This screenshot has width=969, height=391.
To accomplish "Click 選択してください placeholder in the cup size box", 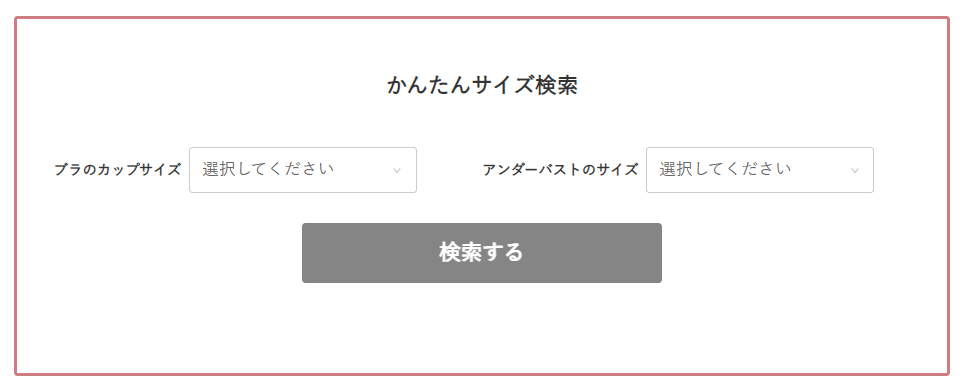I will click(268, 169).
